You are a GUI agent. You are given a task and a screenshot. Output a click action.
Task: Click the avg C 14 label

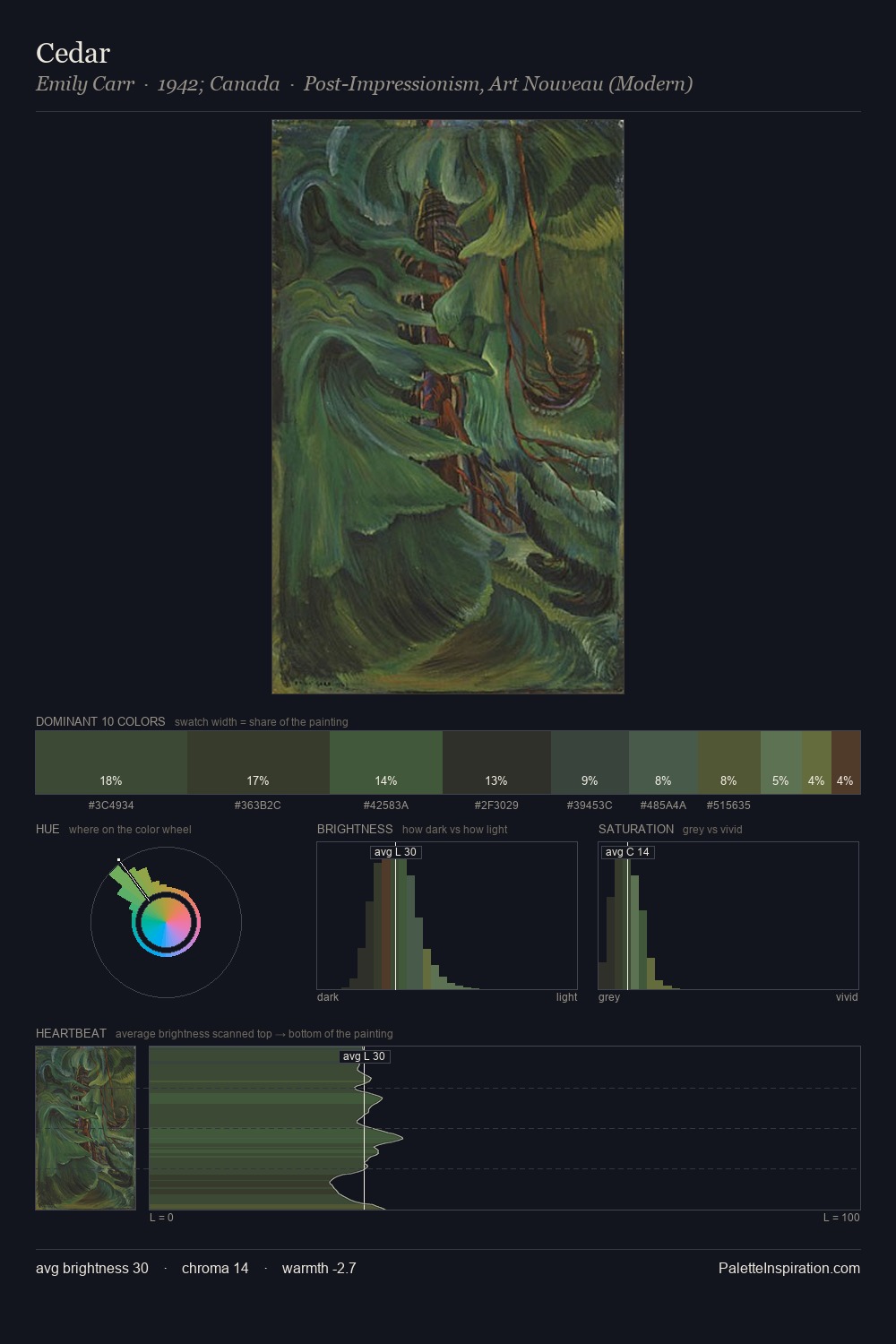tap(627, 852)
